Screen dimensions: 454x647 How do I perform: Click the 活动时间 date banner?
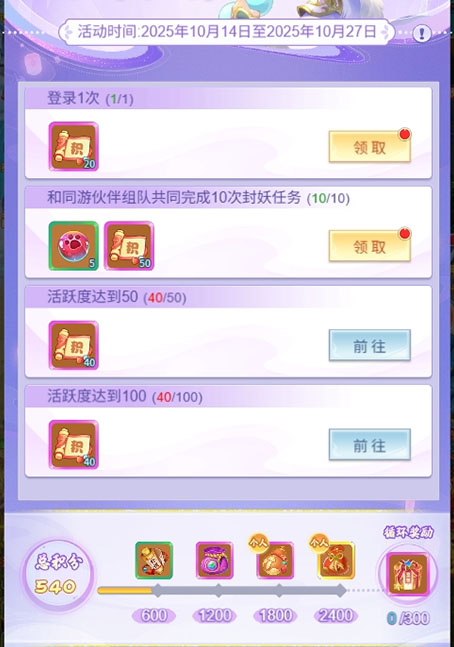[x=227, y=32]
